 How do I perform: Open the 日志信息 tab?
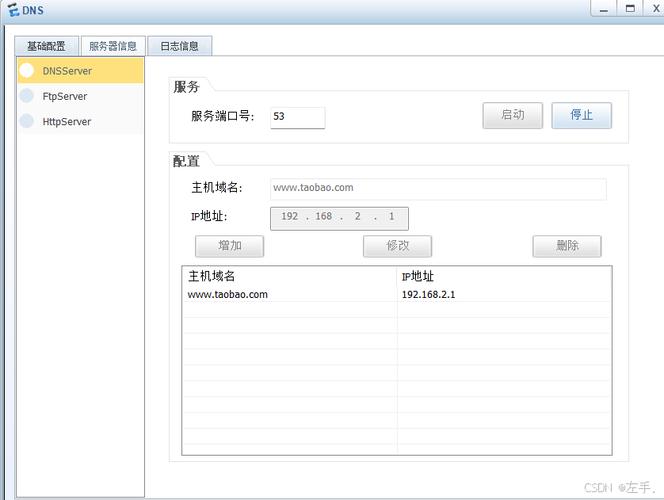(x=180, y=46)
